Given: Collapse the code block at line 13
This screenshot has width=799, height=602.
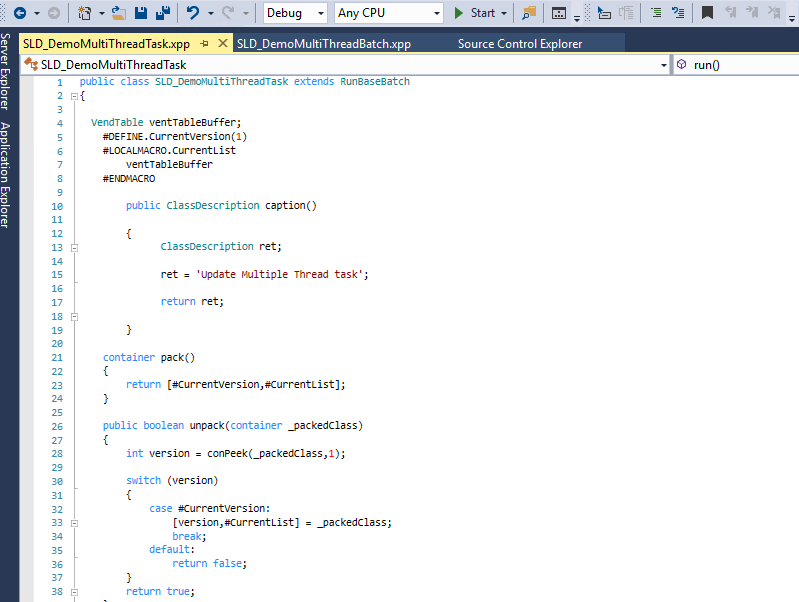Looking at the screenshot, I should [74, 248].
